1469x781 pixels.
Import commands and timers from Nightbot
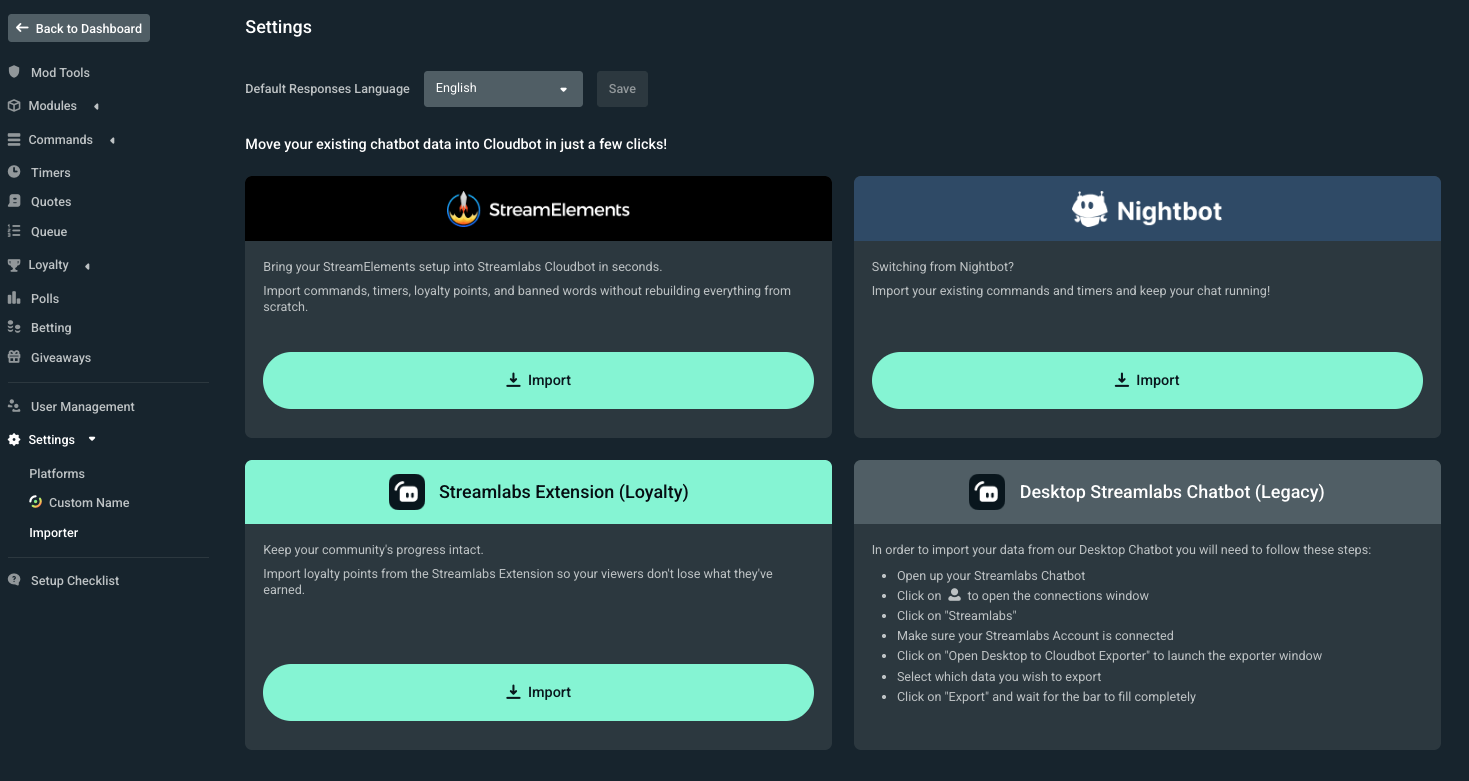tap(1147, 380)
